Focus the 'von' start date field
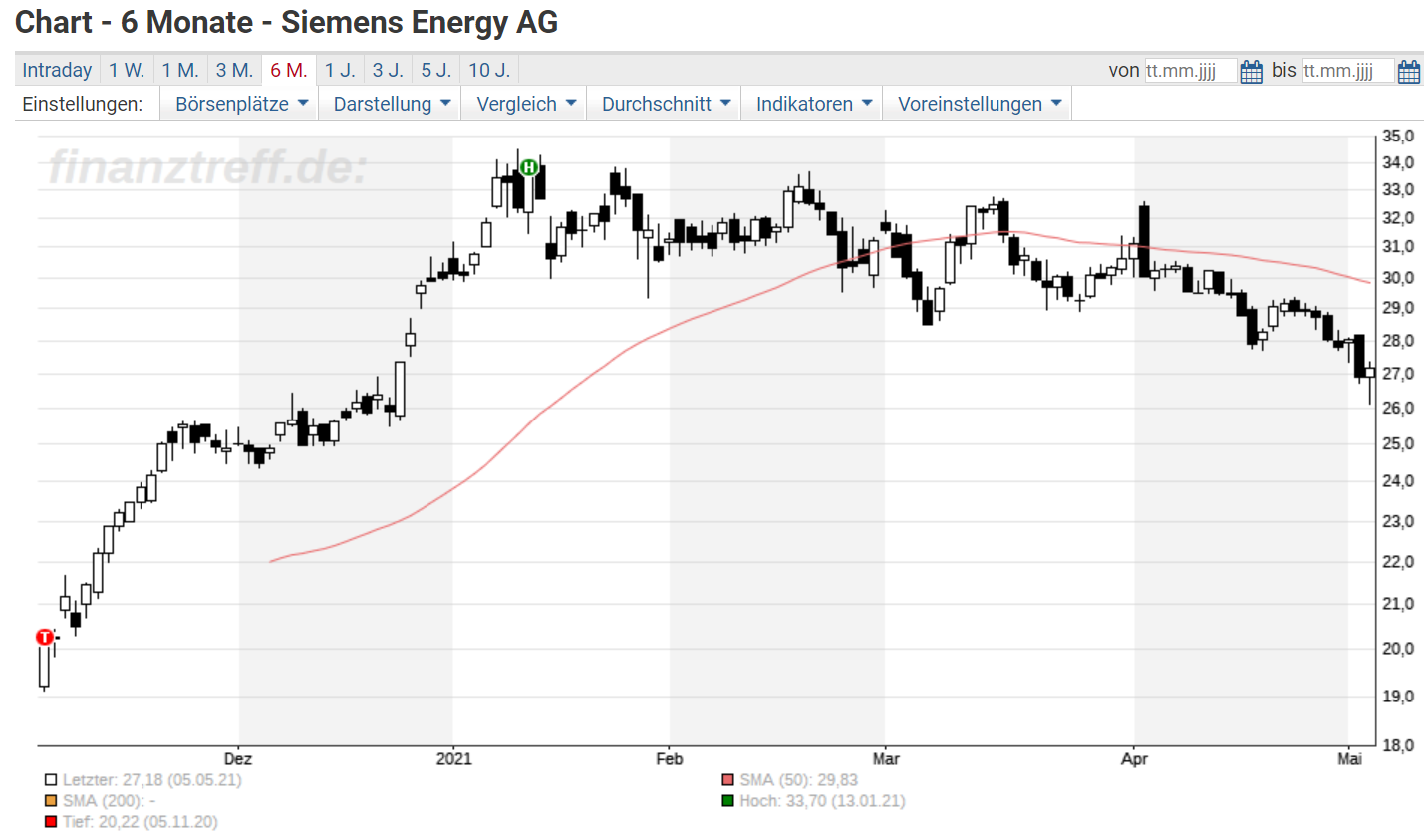Screen dimensions: 1424x840 click(1190, 71)
